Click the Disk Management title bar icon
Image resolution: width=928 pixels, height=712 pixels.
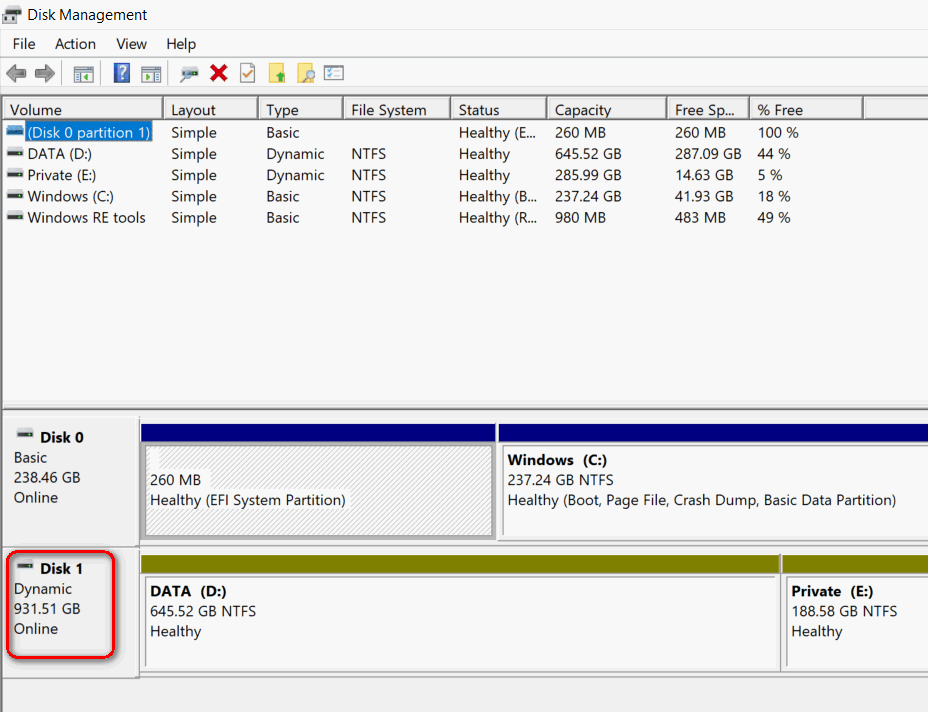pyautogui.click(x=12, y=15)
